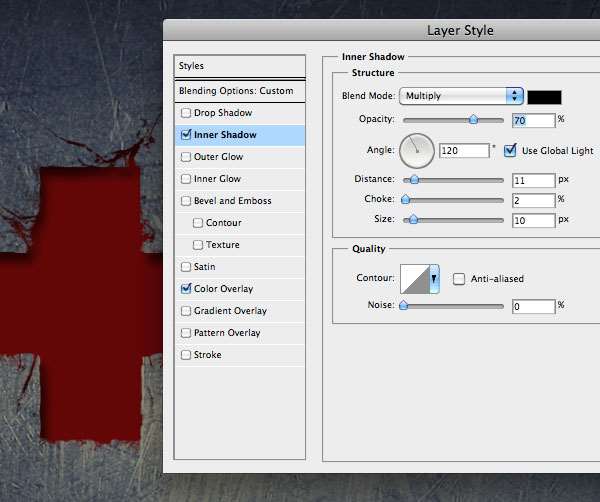Click the Opacity slider handle
This screenshot has width=600, height=502.
click(x=473, y=119)
